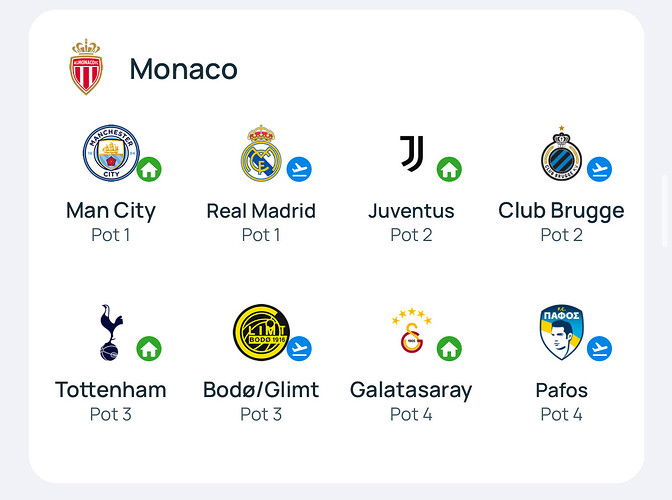Click the Juventus logo
The image size is (672, 500).
tap(412, 153)
